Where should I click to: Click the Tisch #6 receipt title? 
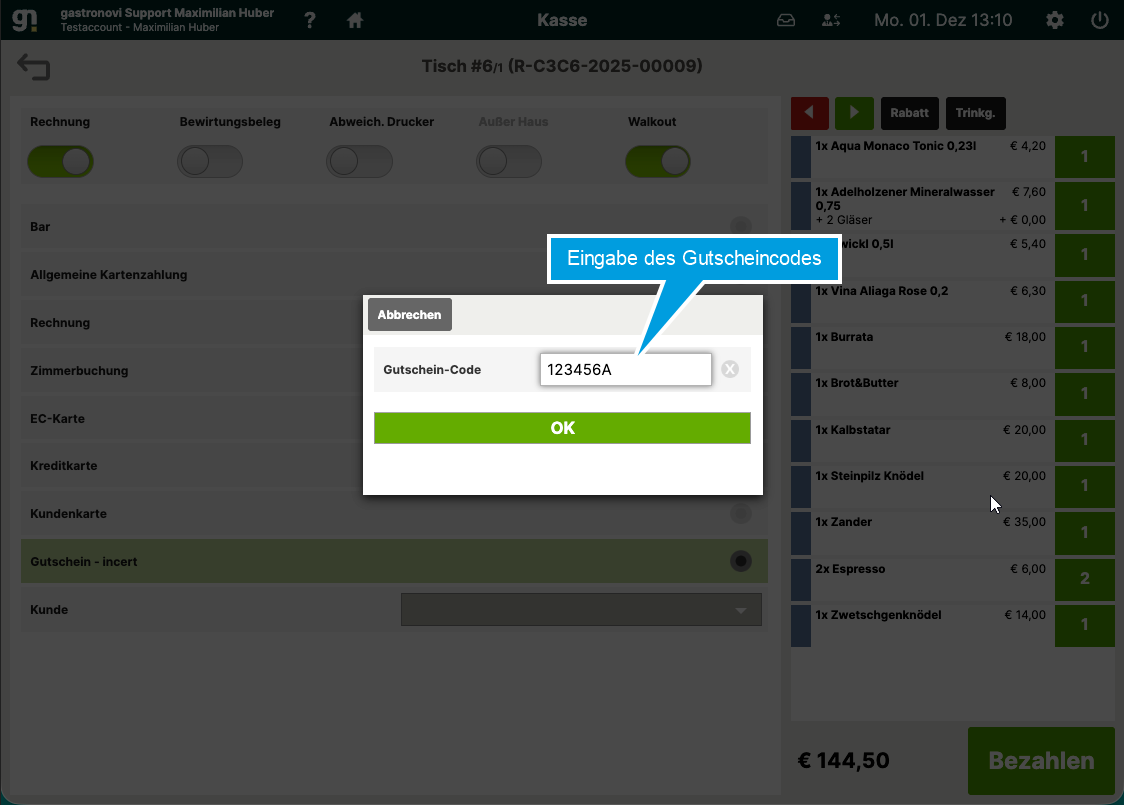click(x=562, y=66)
